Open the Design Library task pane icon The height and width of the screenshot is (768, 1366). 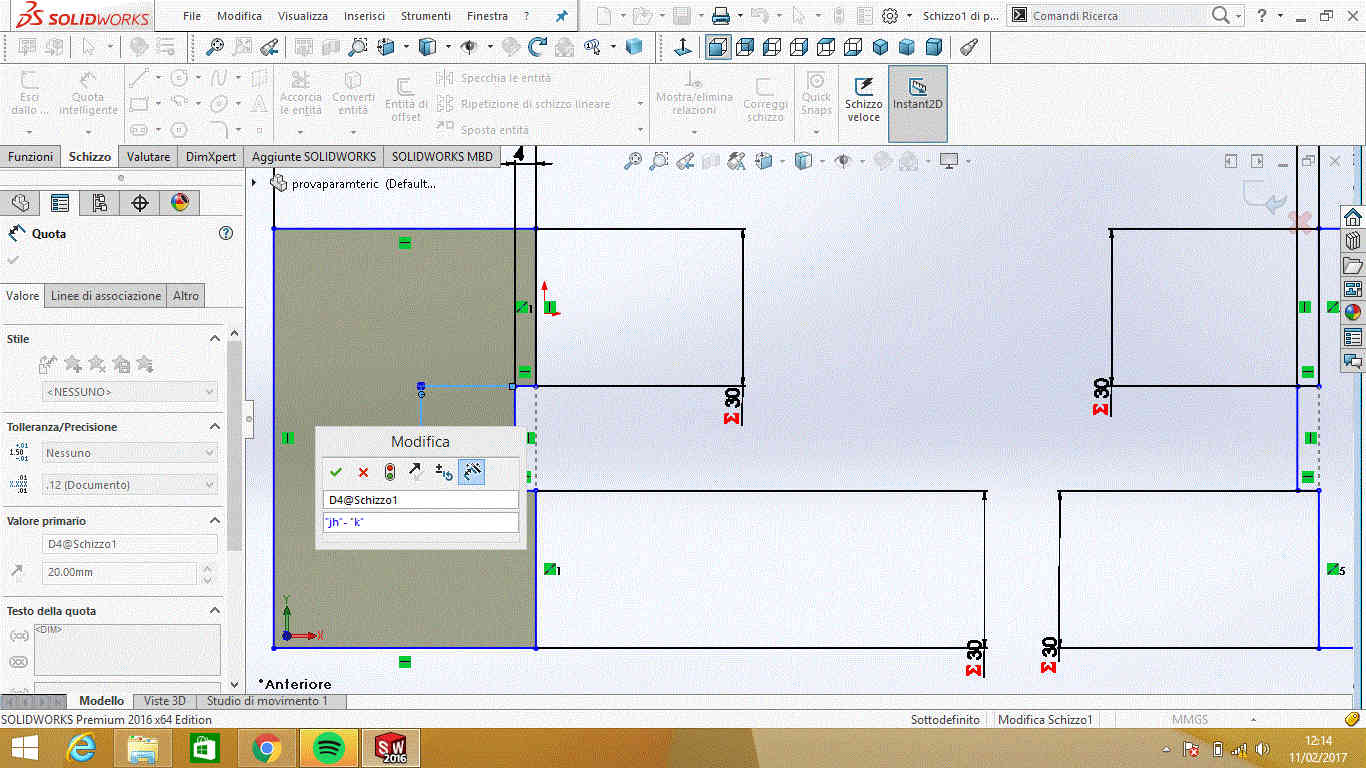(1352, 241)
